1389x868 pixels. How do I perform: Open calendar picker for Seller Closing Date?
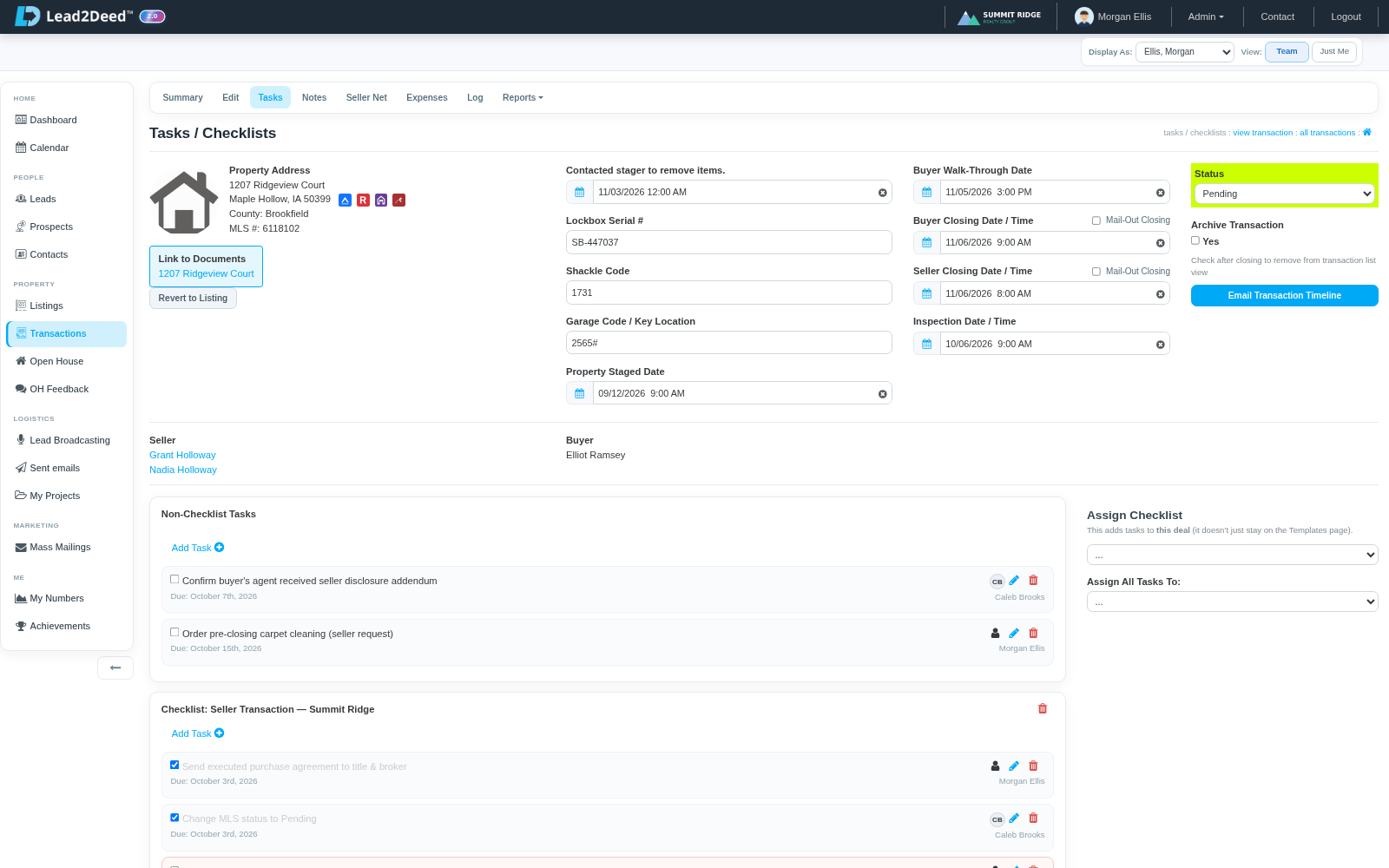coord(927,293)
